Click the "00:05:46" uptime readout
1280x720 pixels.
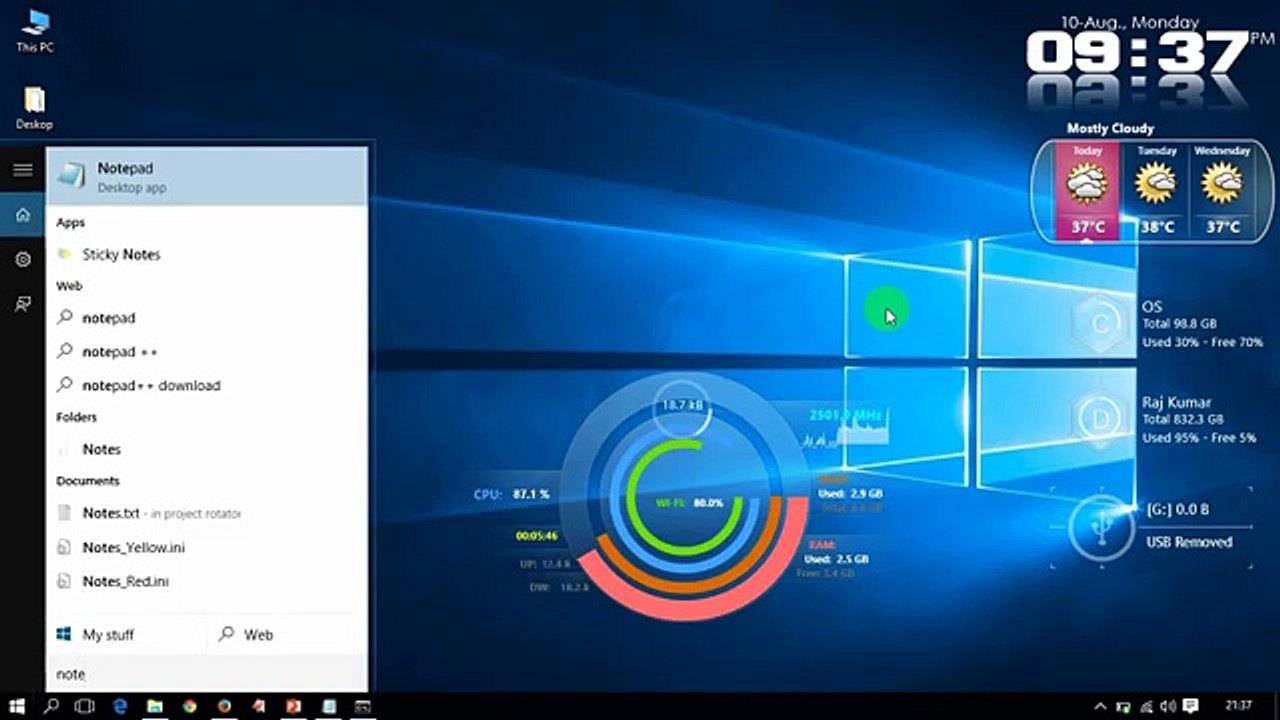(536, 536)
